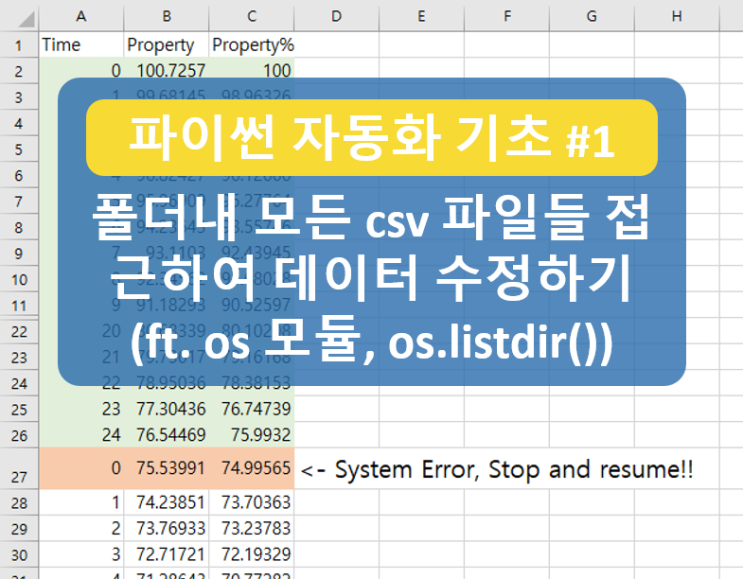Click cell containing 74.99565
Viewport: 743px width, 579px height.
(252, 468)
